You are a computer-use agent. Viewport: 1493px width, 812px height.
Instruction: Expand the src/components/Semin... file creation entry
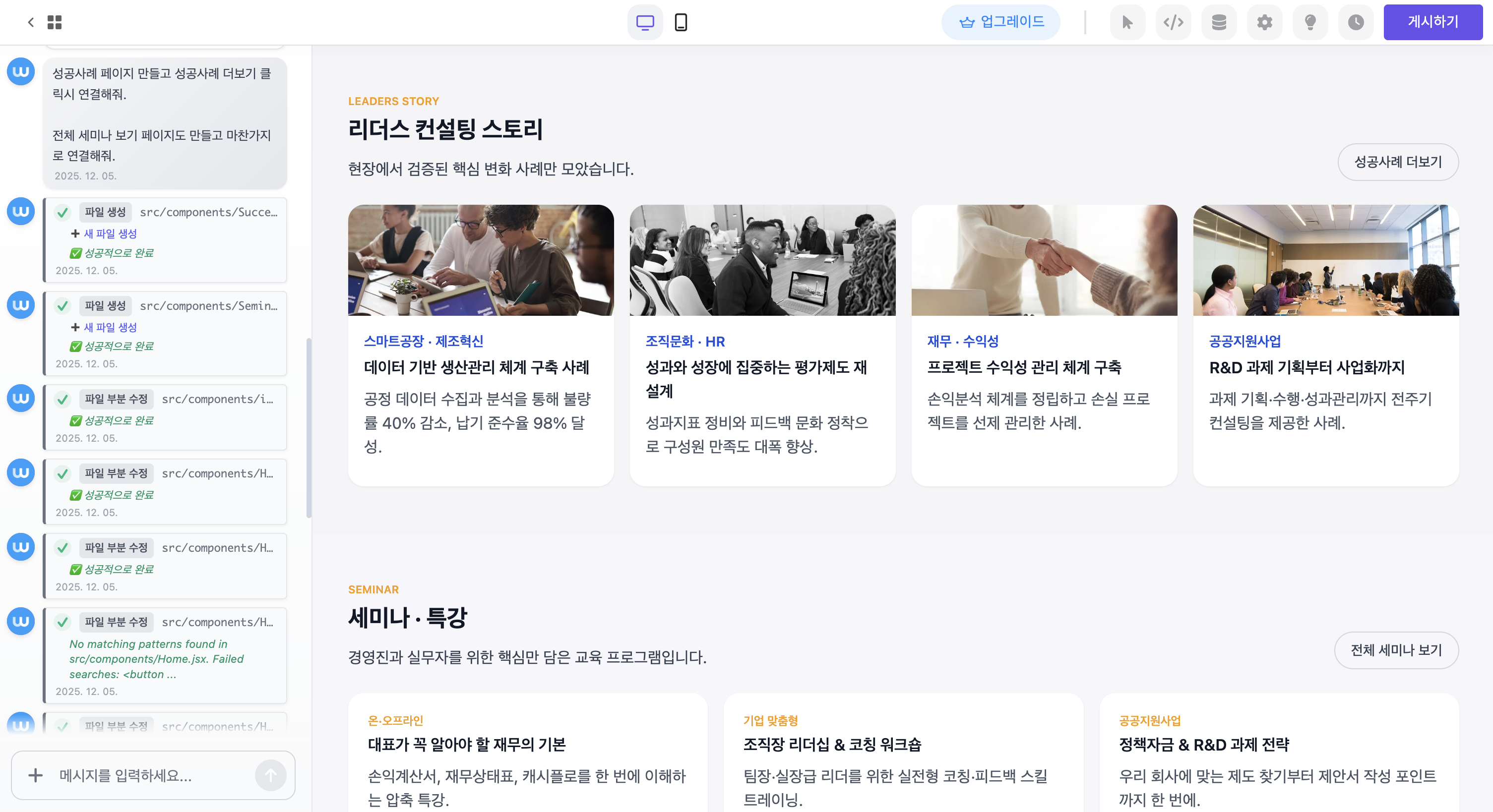click(208, 305)
